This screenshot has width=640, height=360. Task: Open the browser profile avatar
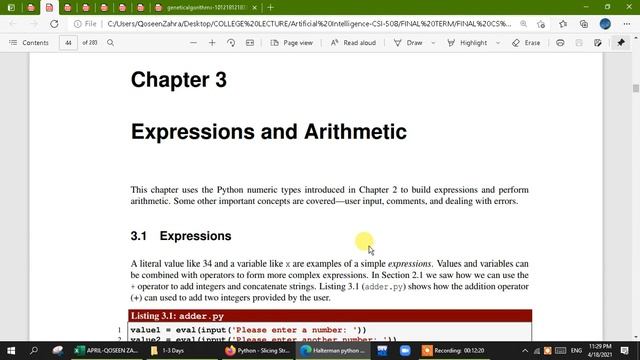605,24
